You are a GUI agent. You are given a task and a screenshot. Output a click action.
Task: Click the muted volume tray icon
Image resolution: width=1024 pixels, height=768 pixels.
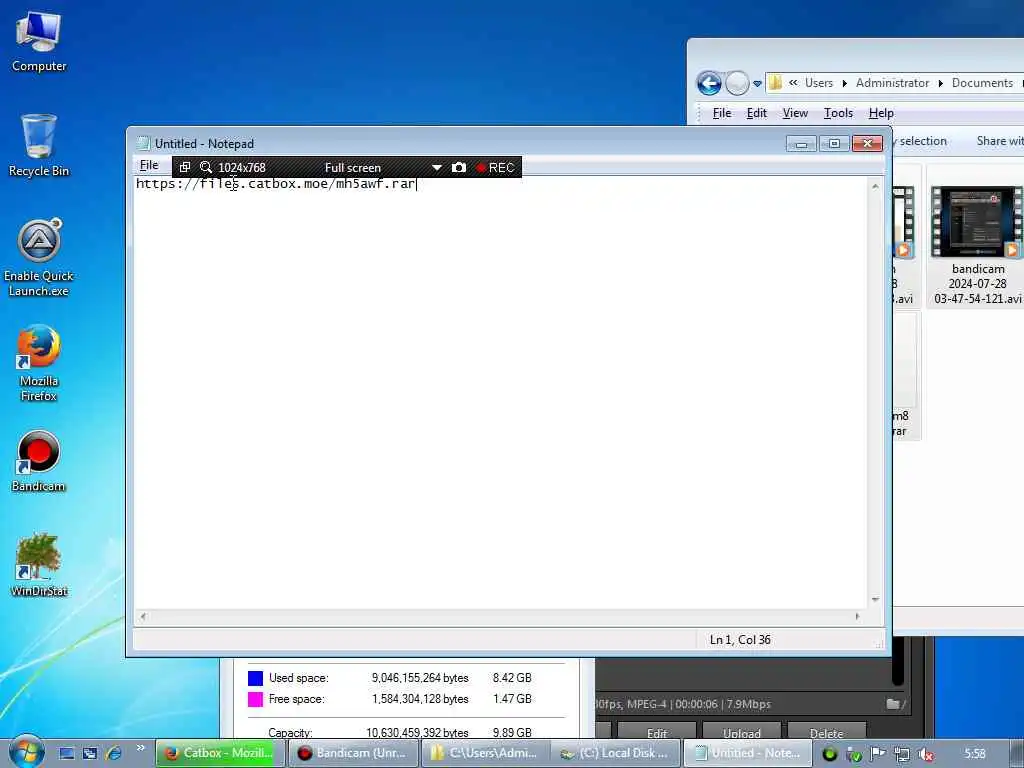click(925, 754)
